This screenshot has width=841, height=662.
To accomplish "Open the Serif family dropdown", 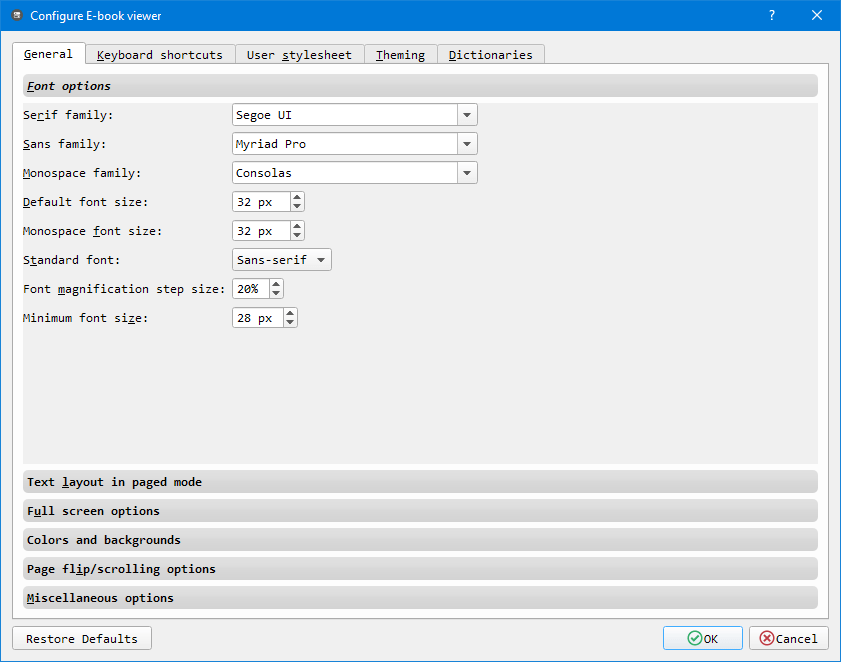I will 466,114.
